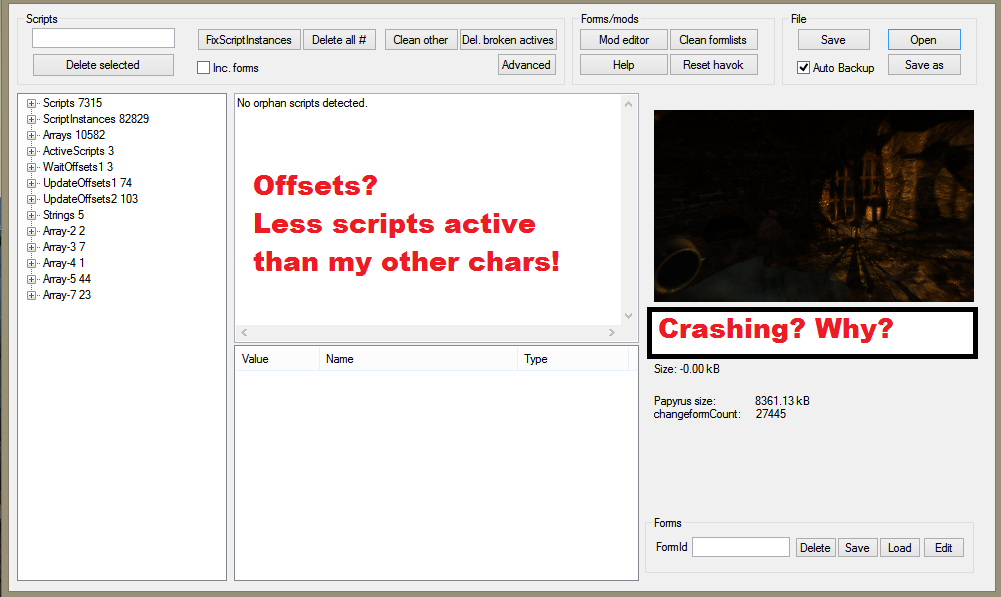Open the Mod editor

624,40
